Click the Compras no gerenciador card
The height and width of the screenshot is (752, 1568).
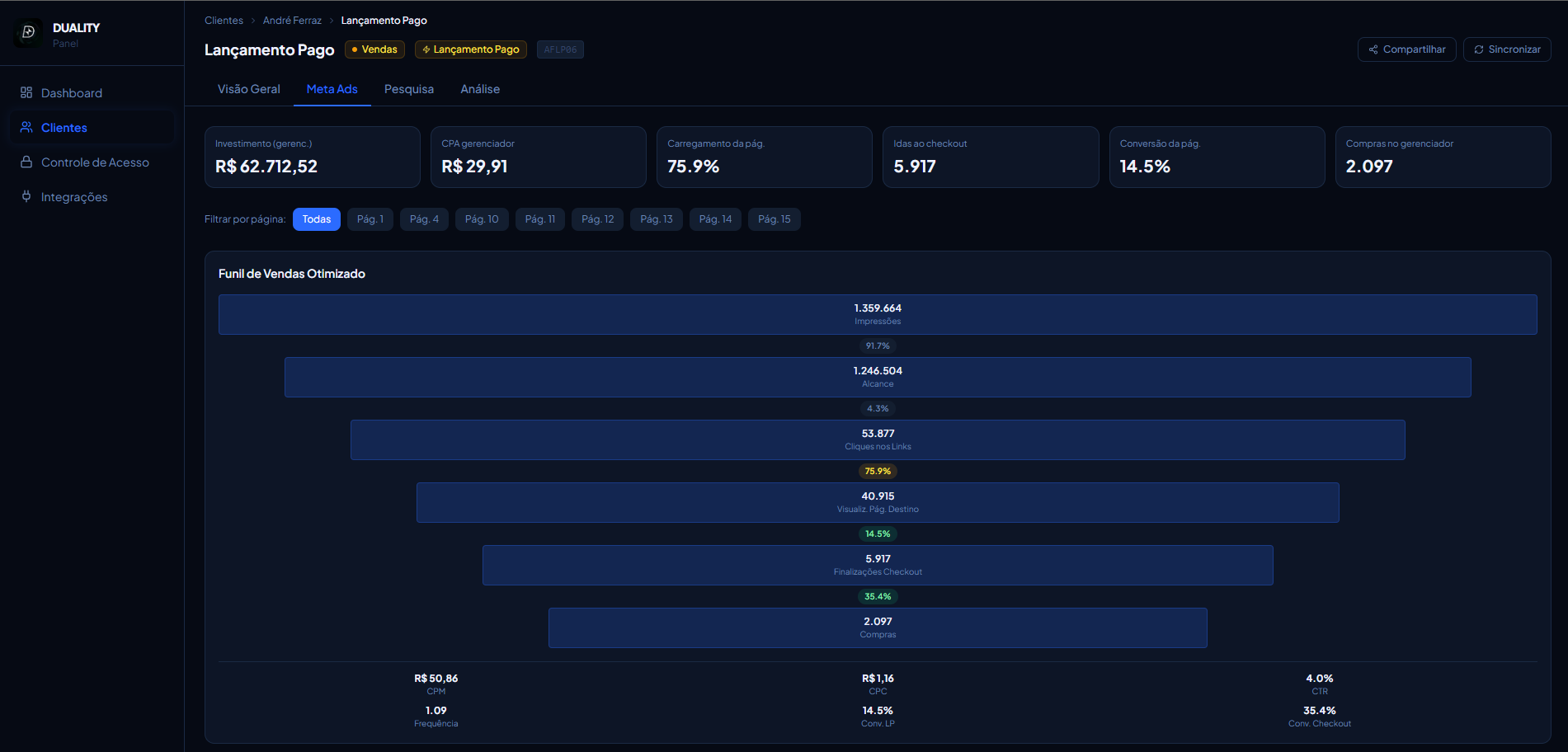(1443, 157)
